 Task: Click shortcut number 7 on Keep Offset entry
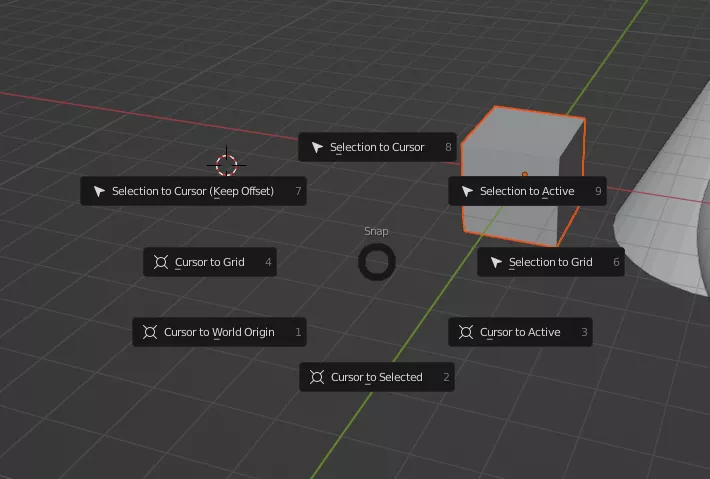[298, 191]
